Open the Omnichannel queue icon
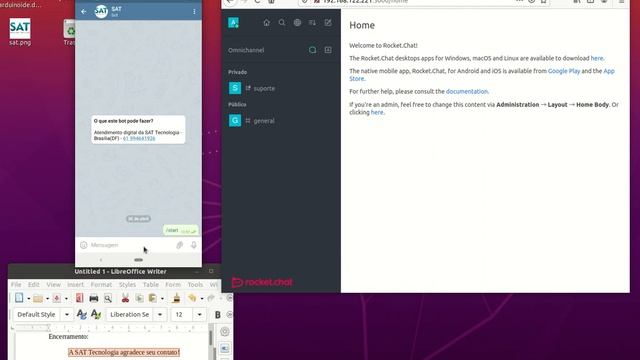The width and height of the screenshot is (640, 360). (328, 50)
